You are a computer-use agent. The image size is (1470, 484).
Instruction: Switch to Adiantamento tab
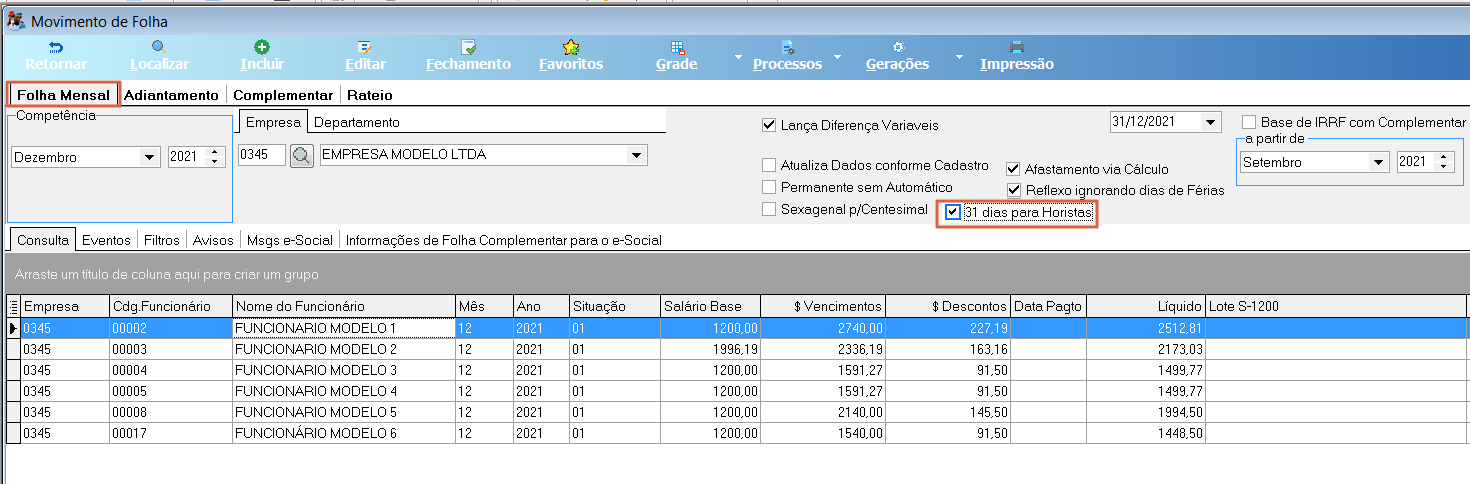tap(171, 95)
